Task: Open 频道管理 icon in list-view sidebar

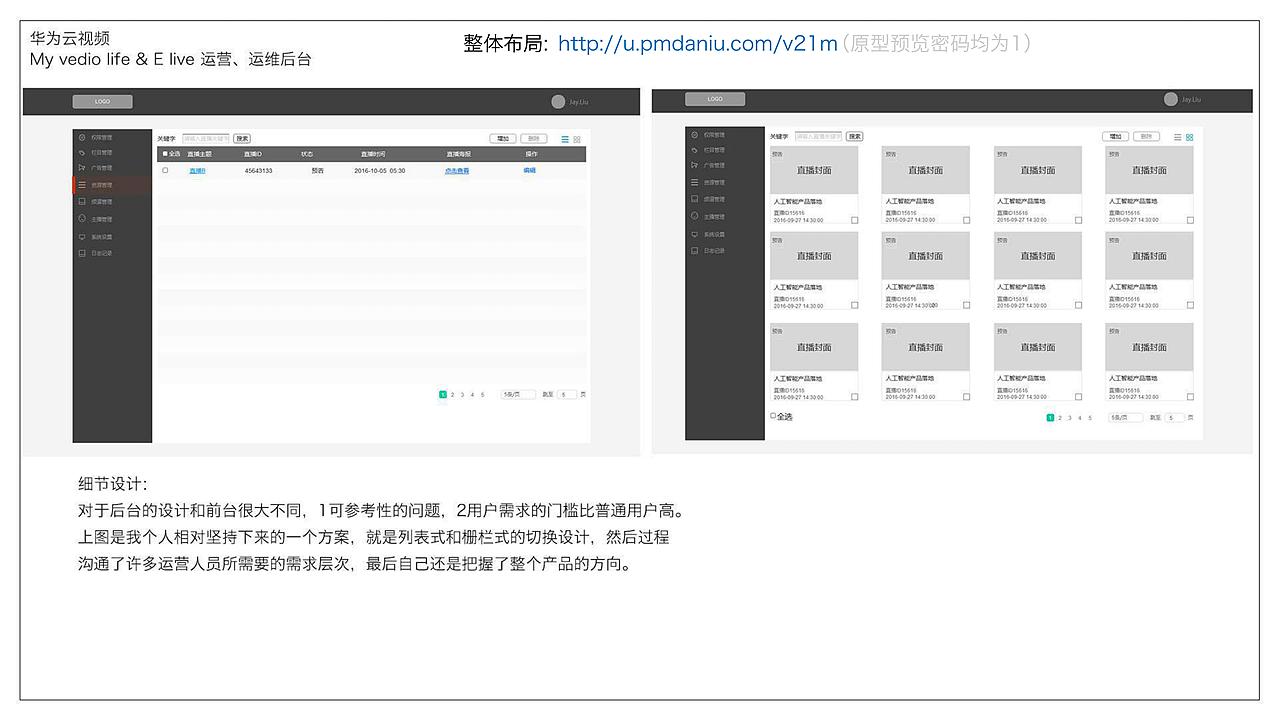Action: (81, 202)
